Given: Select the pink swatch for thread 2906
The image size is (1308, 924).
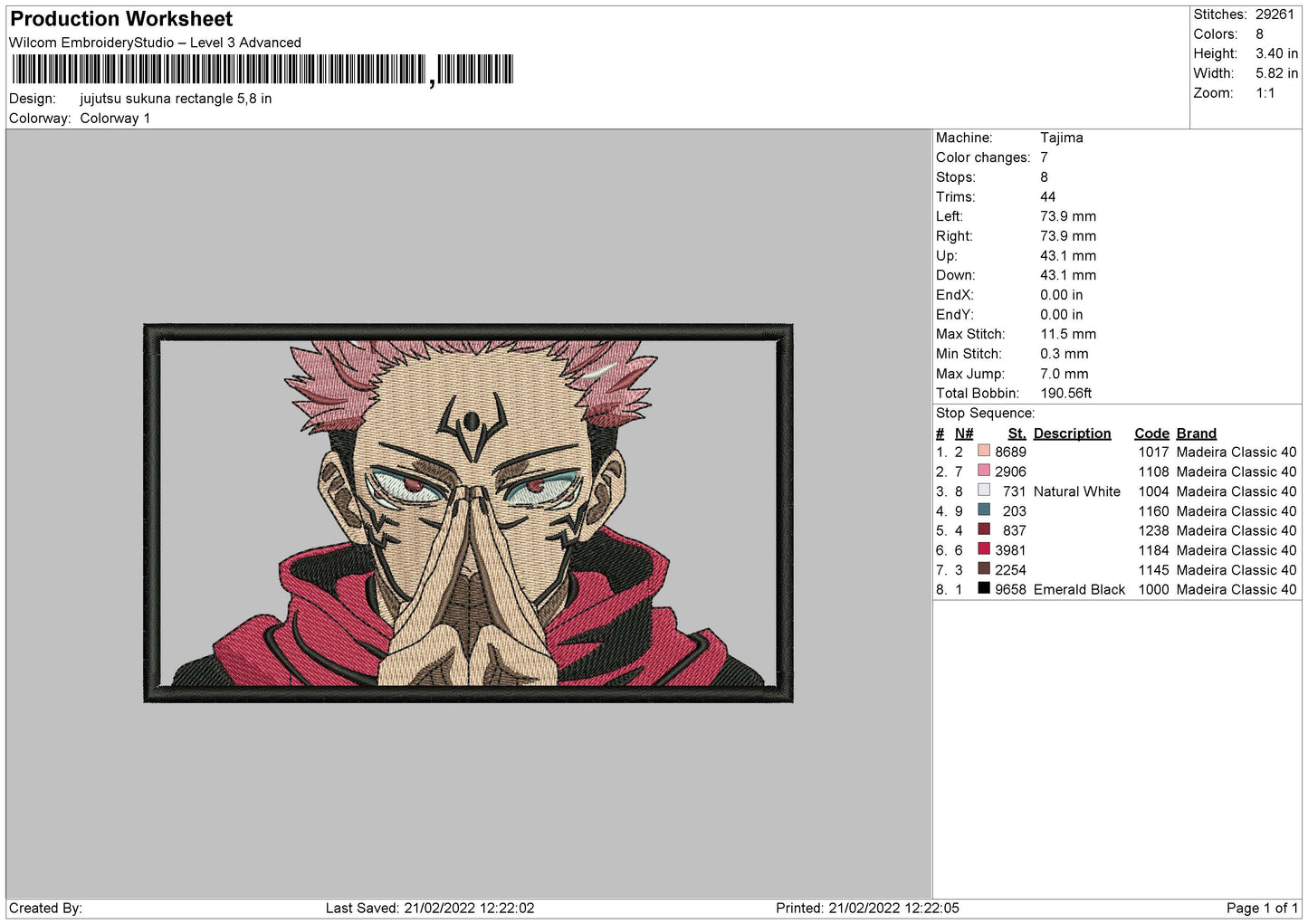Looking at the screenshot, I should [984, 471].
